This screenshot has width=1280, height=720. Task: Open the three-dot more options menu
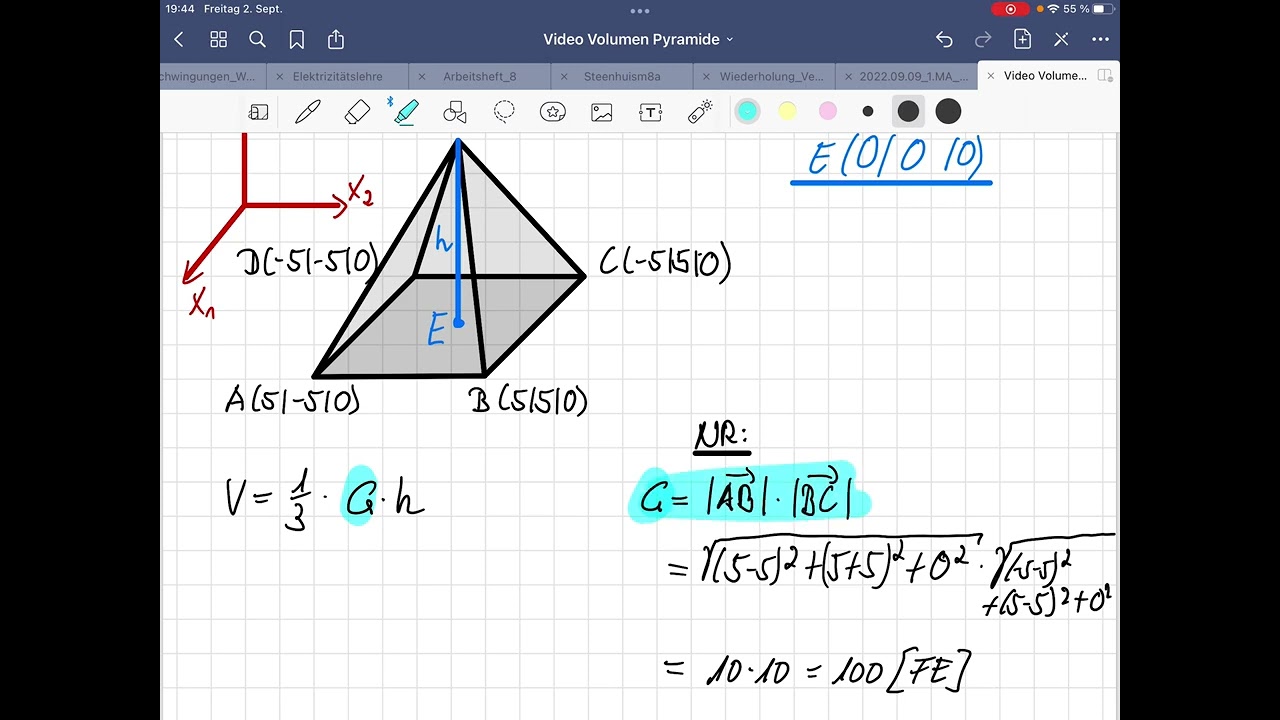pos(1100,39)
